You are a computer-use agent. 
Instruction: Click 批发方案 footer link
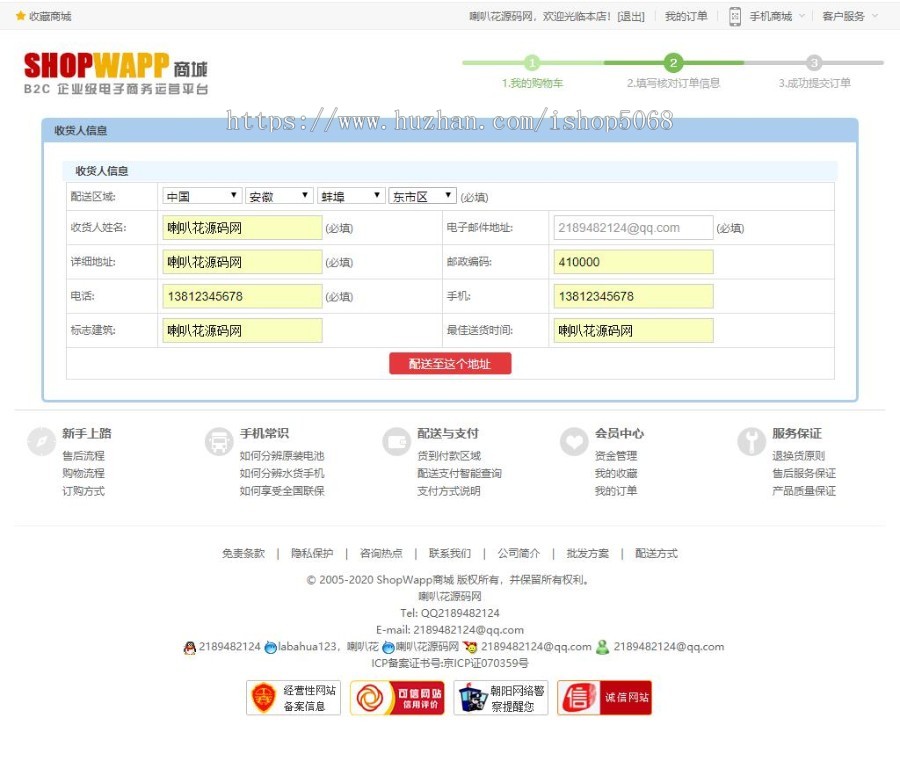pos(587,553)
